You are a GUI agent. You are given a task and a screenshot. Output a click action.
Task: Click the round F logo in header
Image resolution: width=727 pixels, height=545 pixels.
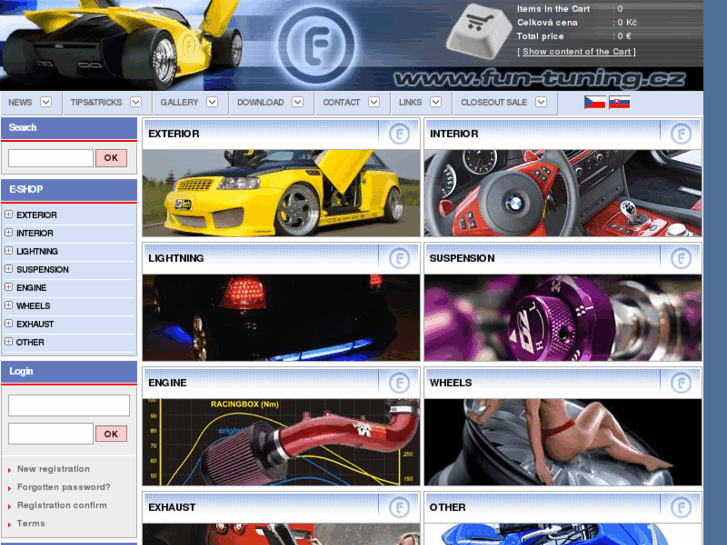click(x=317, y=45)
